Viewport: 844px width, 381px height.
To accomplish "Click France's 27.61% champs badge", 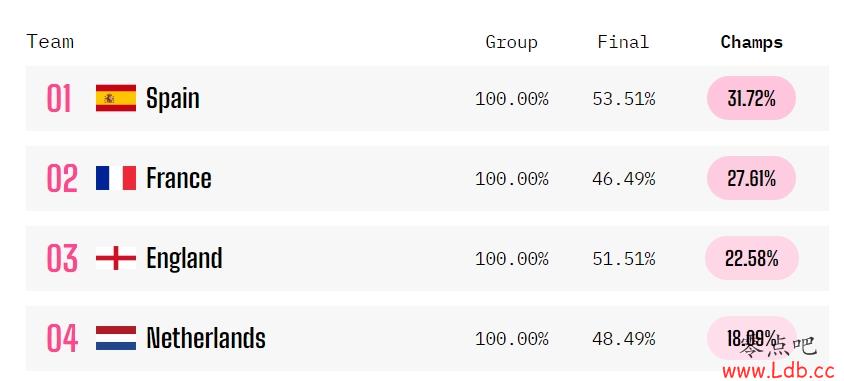I will [x=751, y=178].
